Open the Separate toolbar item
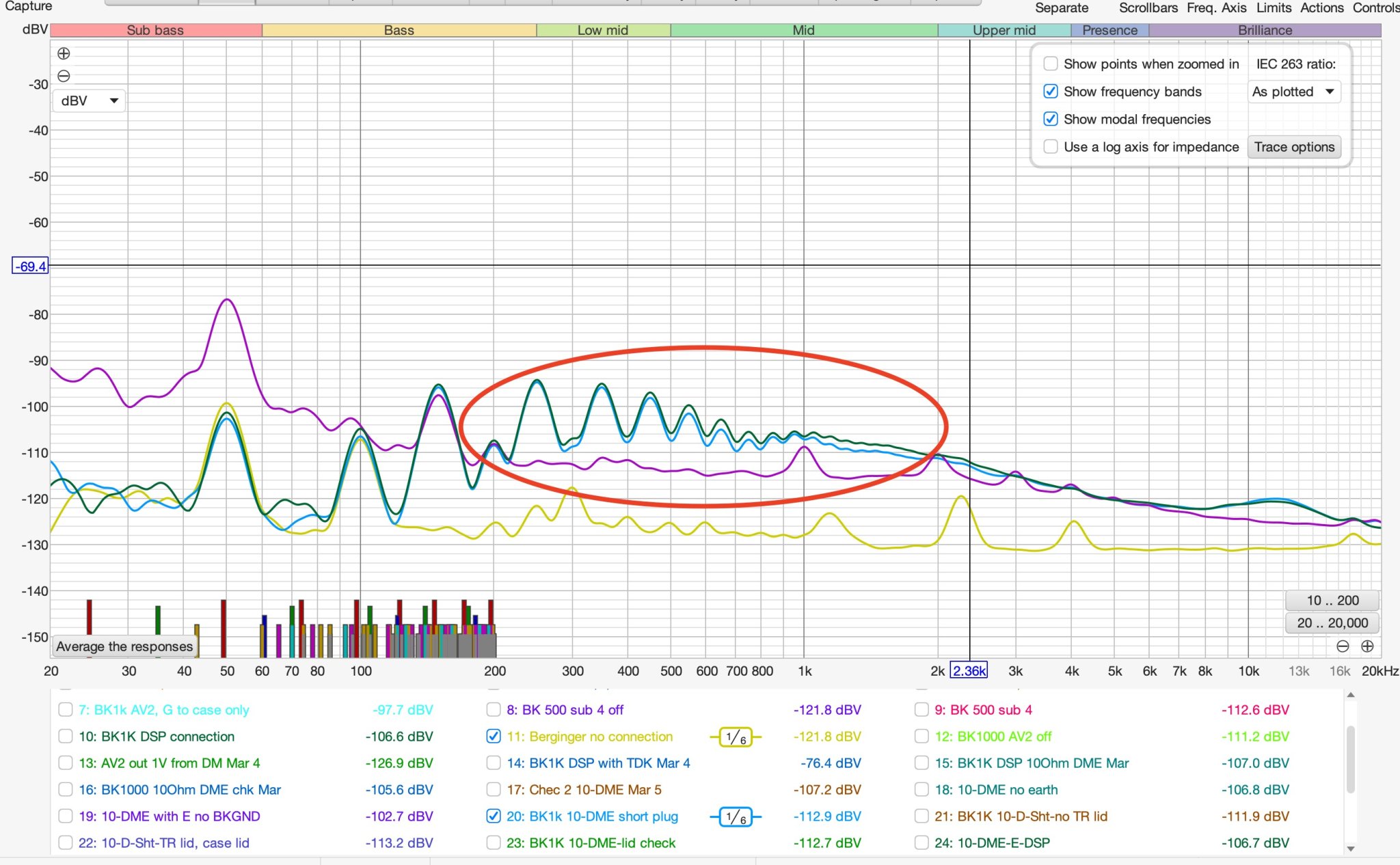 point(1062,8)
